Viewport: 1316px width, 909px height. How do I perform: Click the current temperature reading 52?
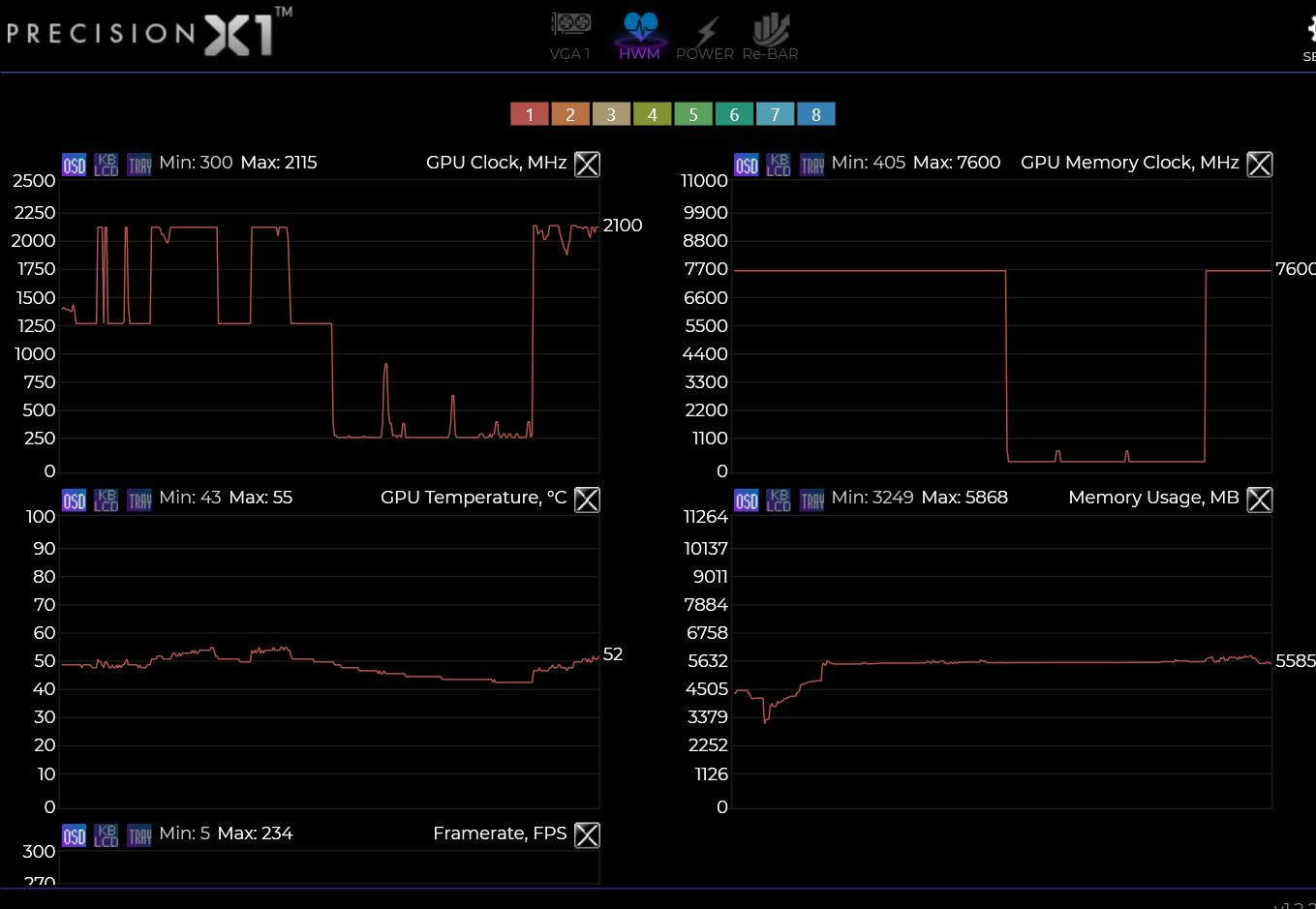coord(613,654)
